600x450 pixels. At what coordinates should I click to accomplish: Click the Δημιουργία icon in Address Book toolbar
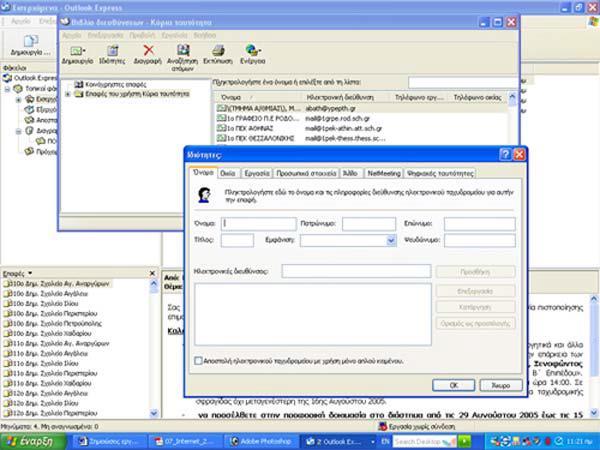click(x=77, y=51)
